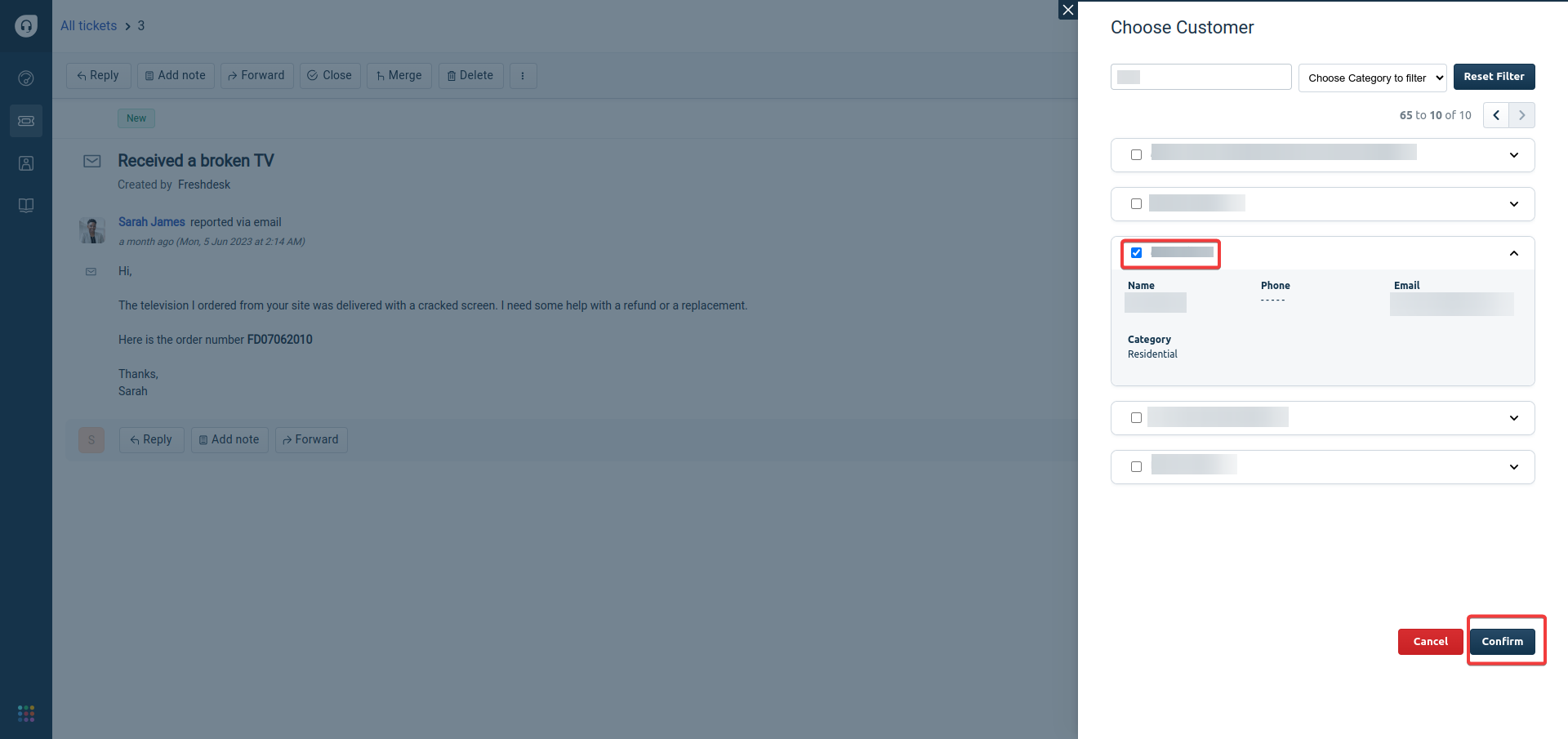This screenshot has width=1568, height=739.
Task: Open the app switcher grid icon
Action: click(x=26, y=714)
